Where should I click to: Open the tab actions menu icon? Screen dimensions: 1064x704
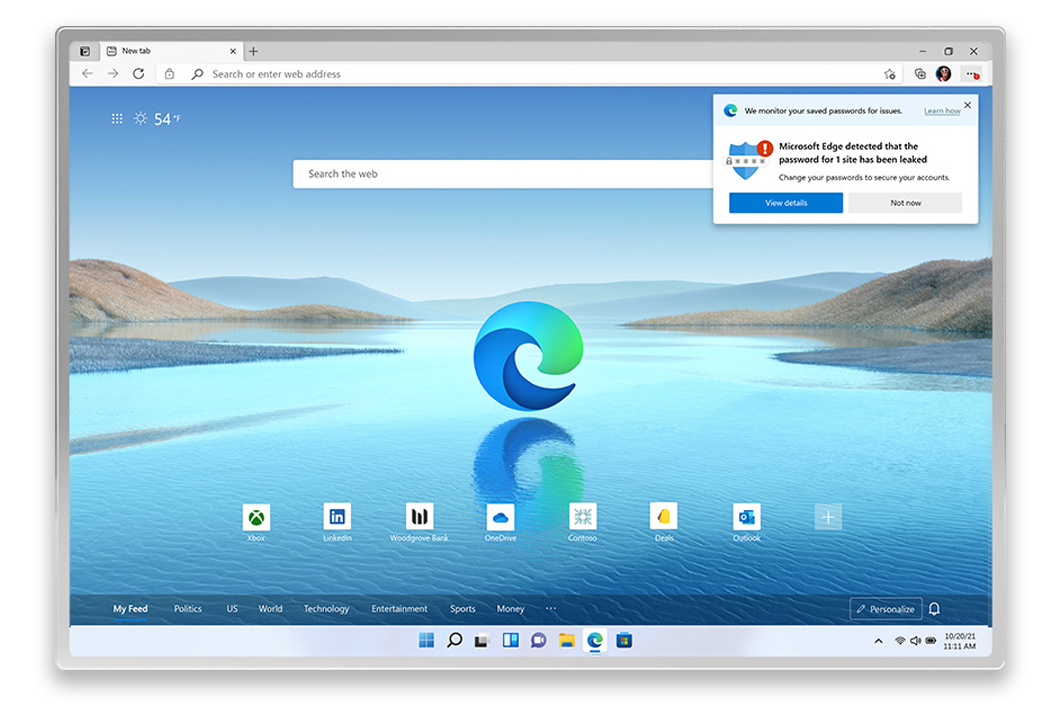[x=85, y=51]
